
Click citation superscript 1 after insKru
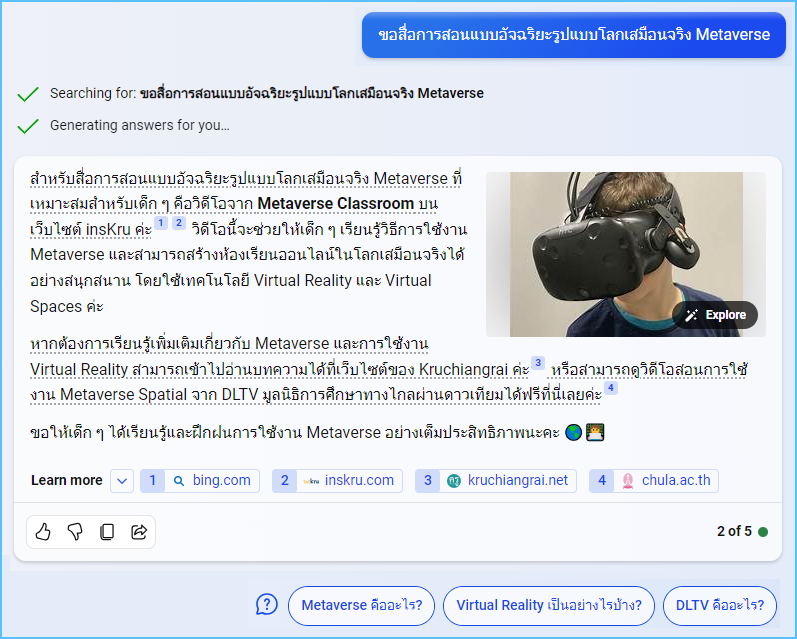click(161, 223)
